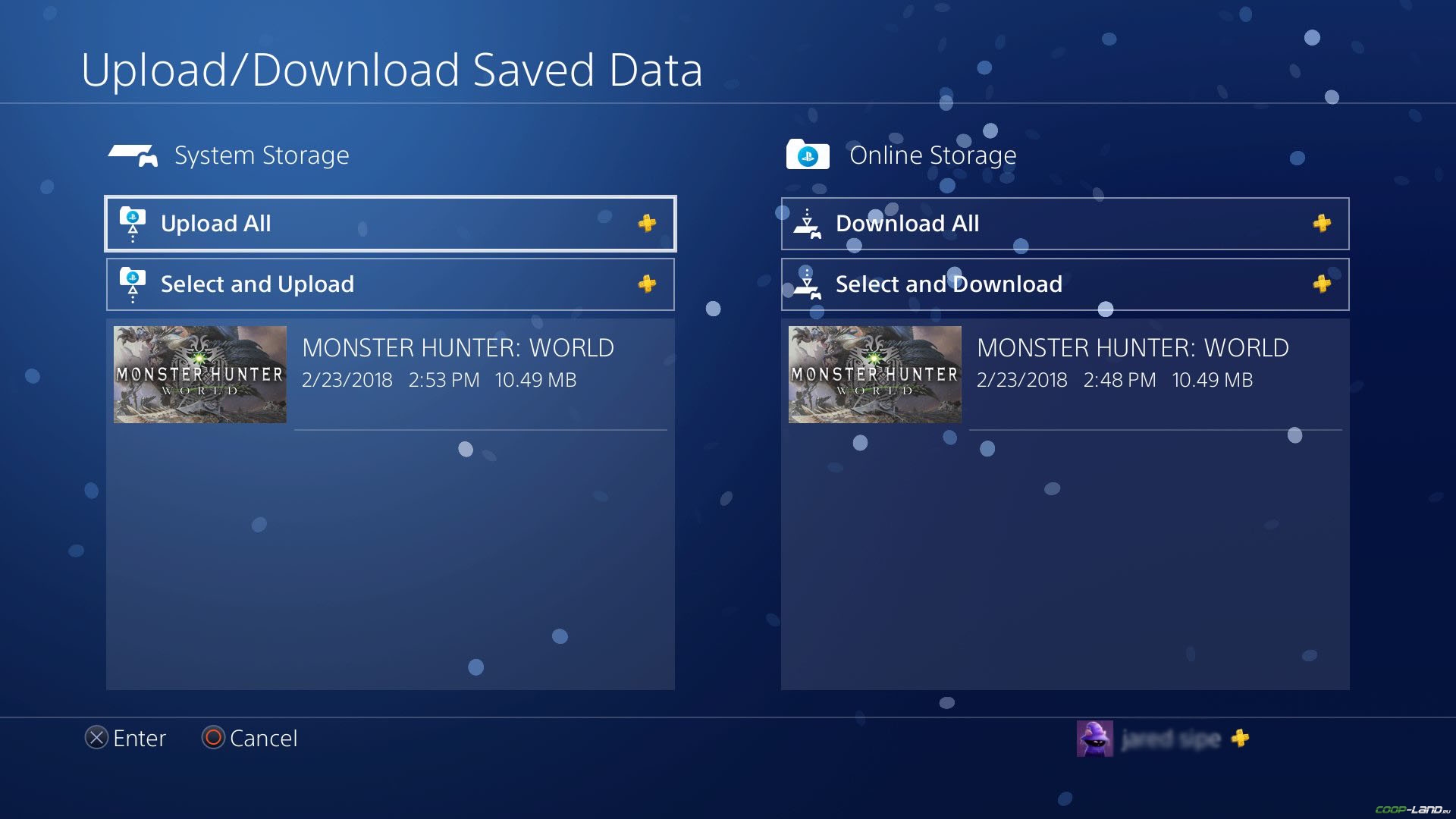Click the download icon beside Download All
This screenshot has width=1456, height=819.
pyautogui.click(x=808, y=224)
